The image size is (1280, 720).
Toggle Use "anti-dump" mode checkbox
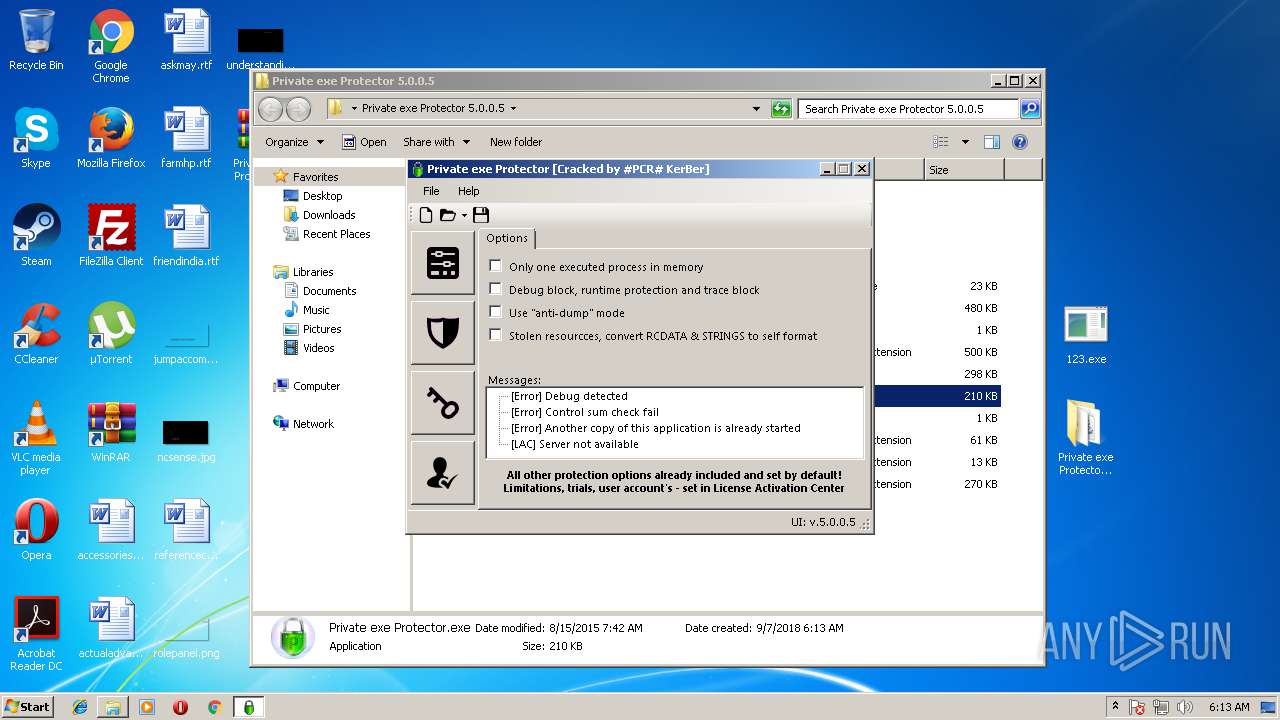[x=495, y=312]
